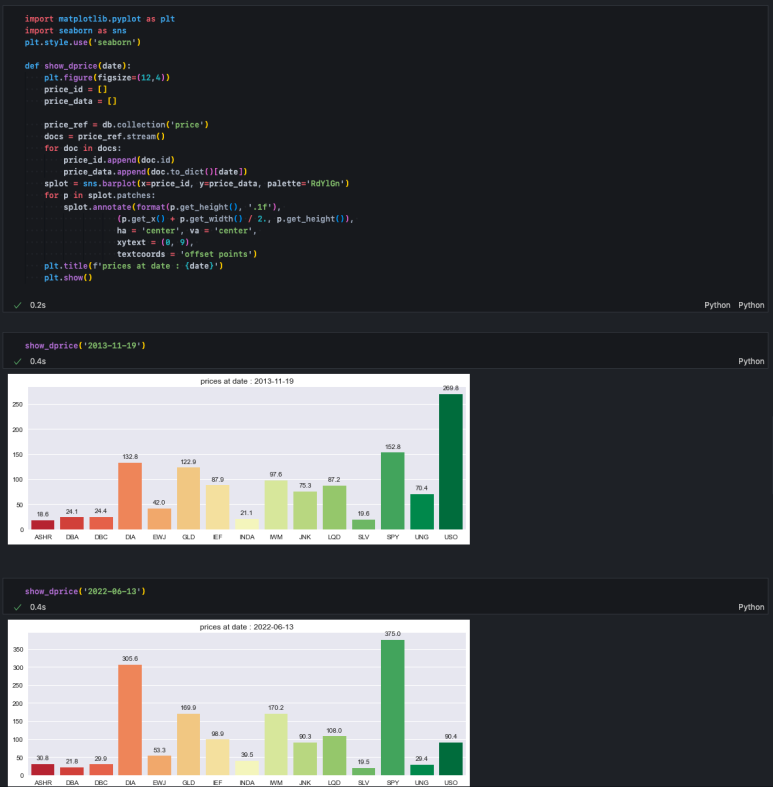The height and width of the screenshot is (787, 773).
Task: Click the 375.0 SPY bar in the 2022 chart
Action: tap(393, 708)
